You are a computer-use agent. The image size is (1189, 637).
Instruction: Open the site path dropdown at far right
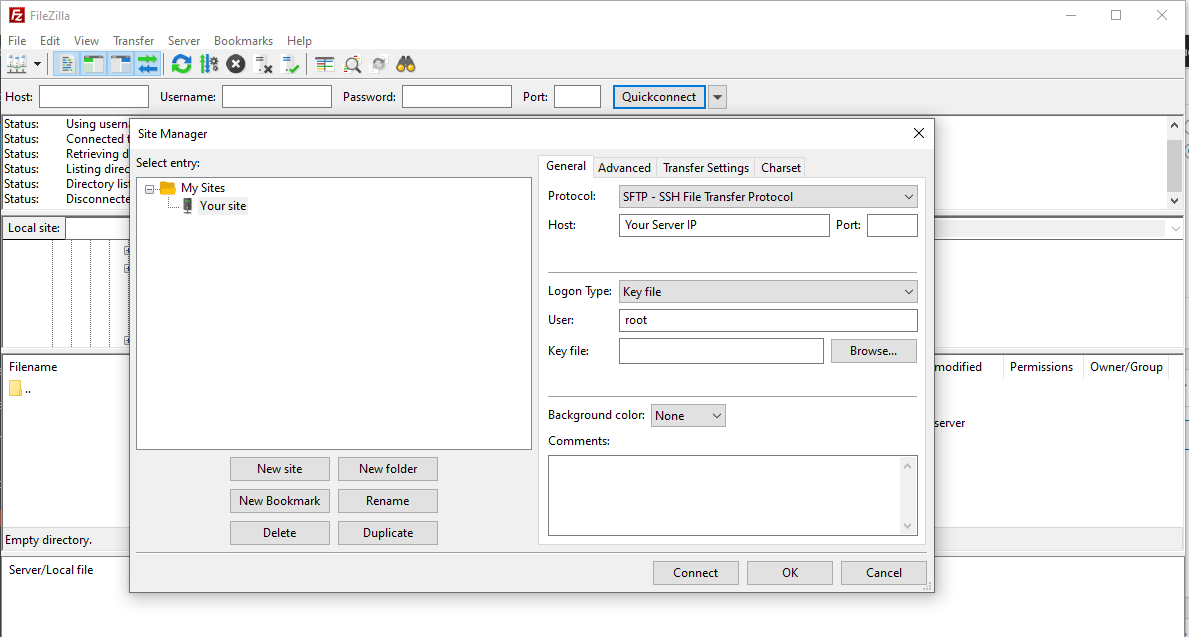(x=1176, y=228)
